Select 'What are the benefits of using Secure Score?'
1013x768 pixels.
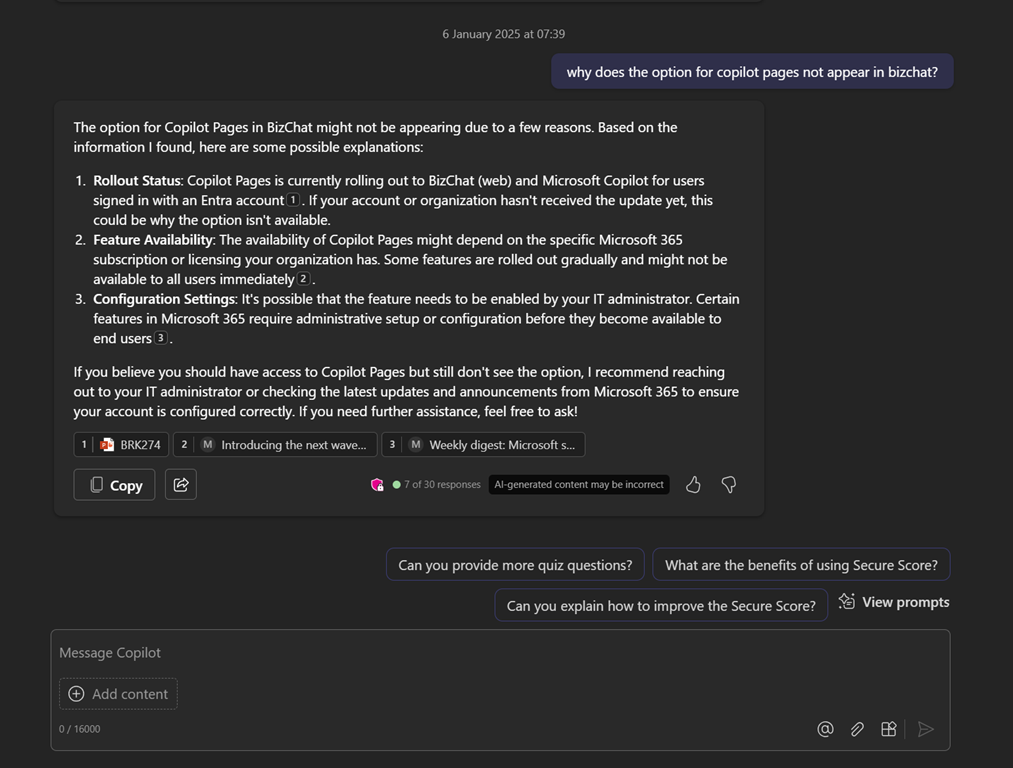point(801,565)
